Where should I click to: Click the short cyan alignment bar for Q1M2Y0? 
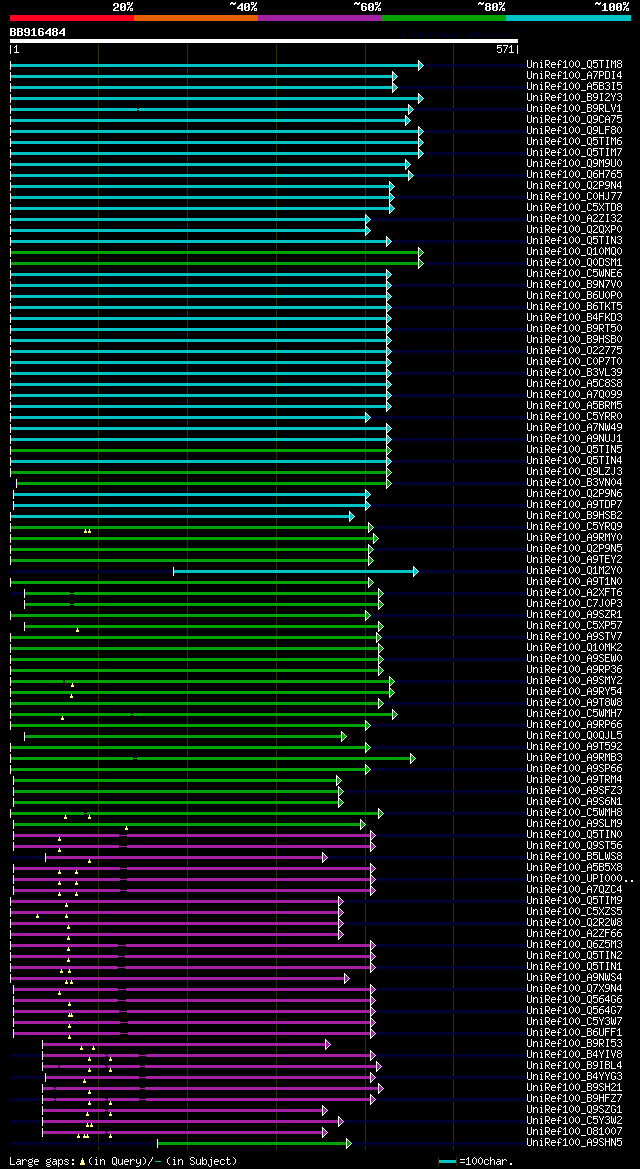[296, 571]
